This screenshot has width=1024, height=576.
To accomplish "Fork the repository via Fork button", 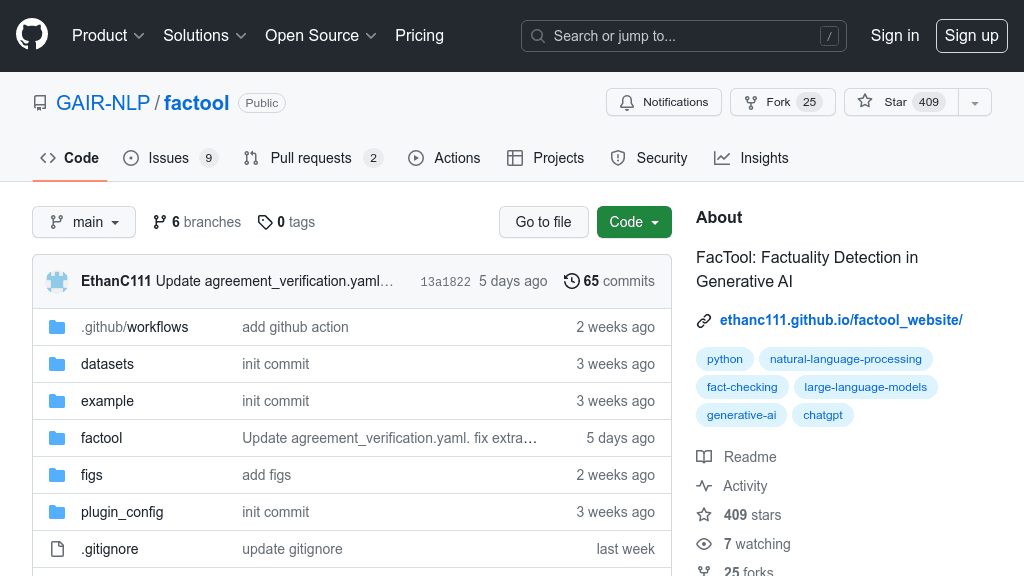I will point(782,103).
